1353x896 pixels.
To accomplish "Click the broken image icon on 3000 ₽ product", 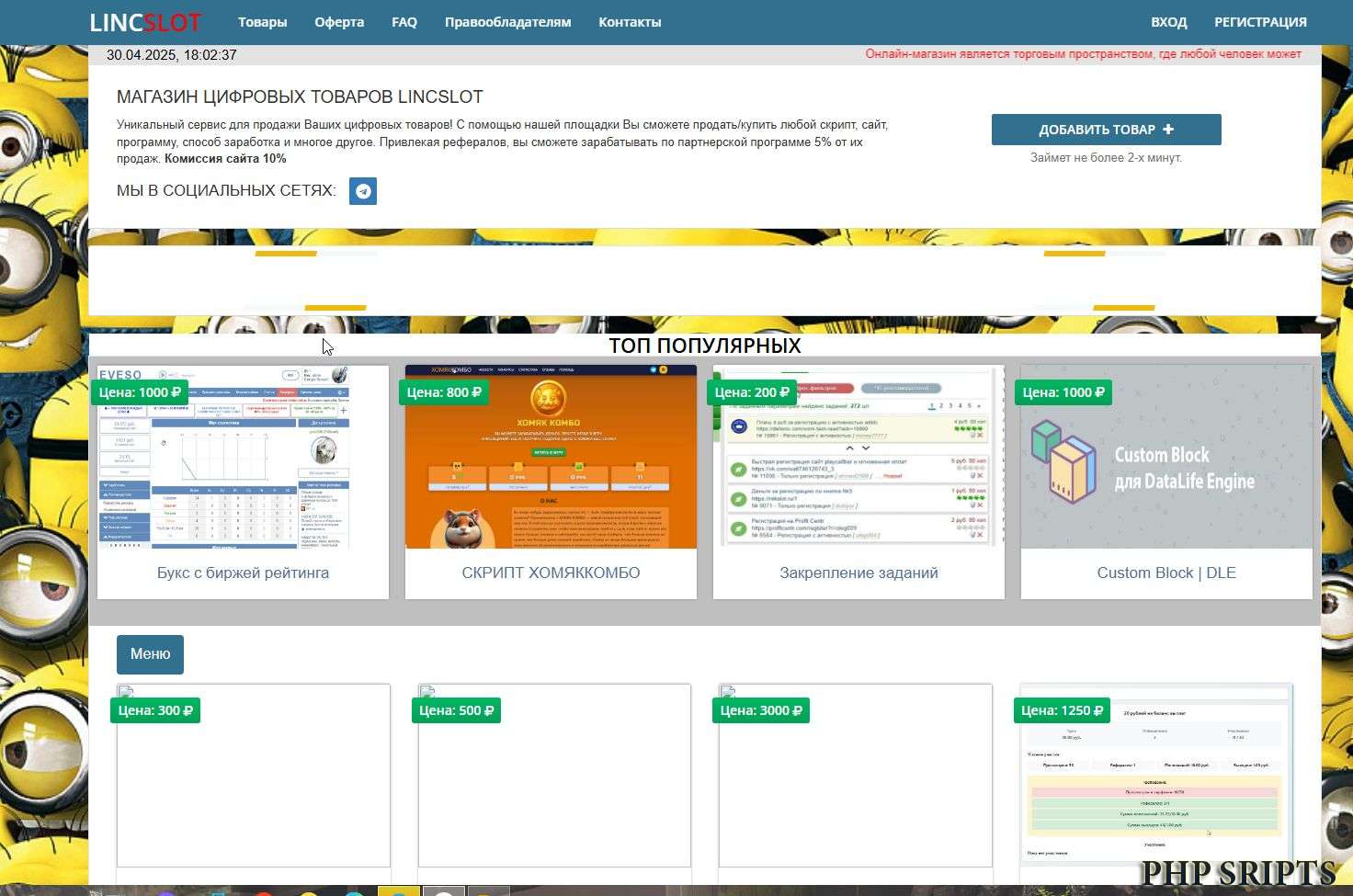I will (728, 692).
